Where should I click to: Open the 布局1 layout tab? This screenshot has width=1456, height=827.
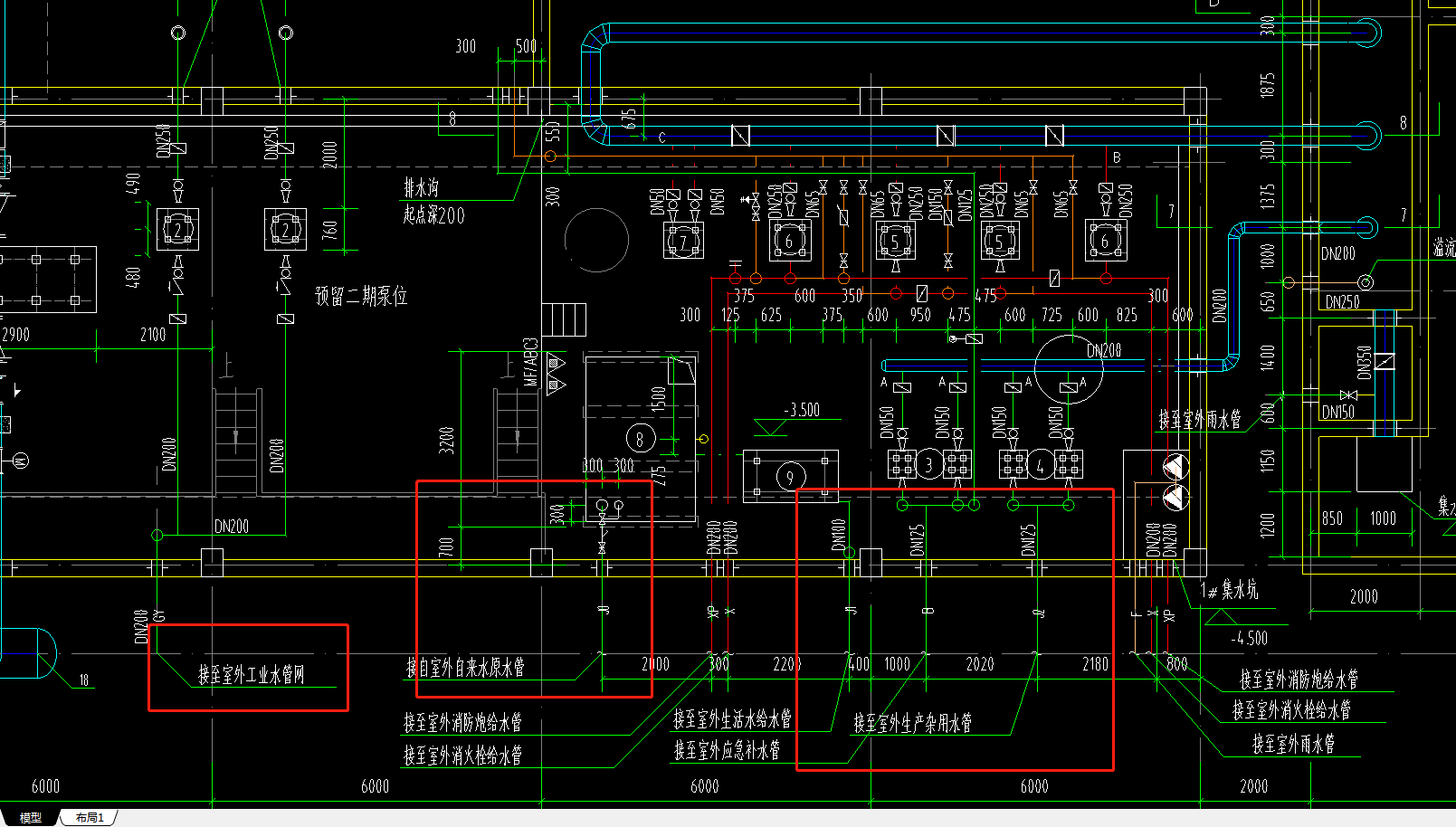pos(90,817)
